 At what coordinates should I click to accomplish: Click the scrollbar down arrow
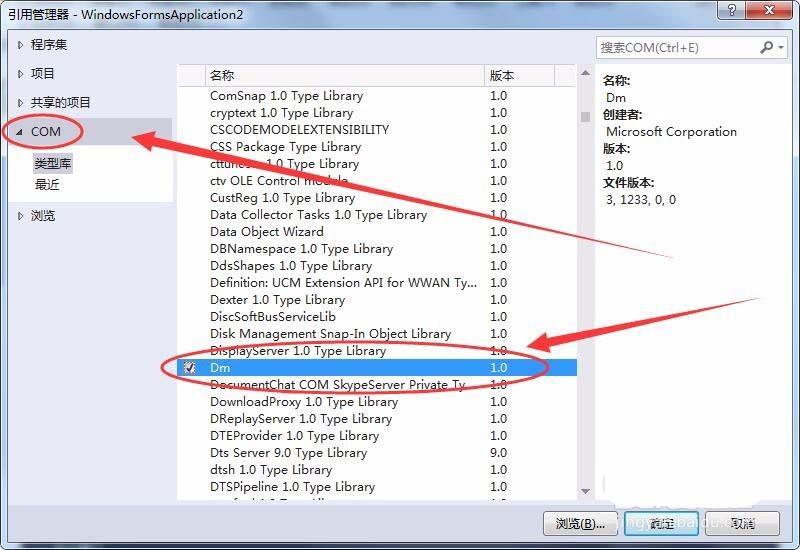point(586,491)
